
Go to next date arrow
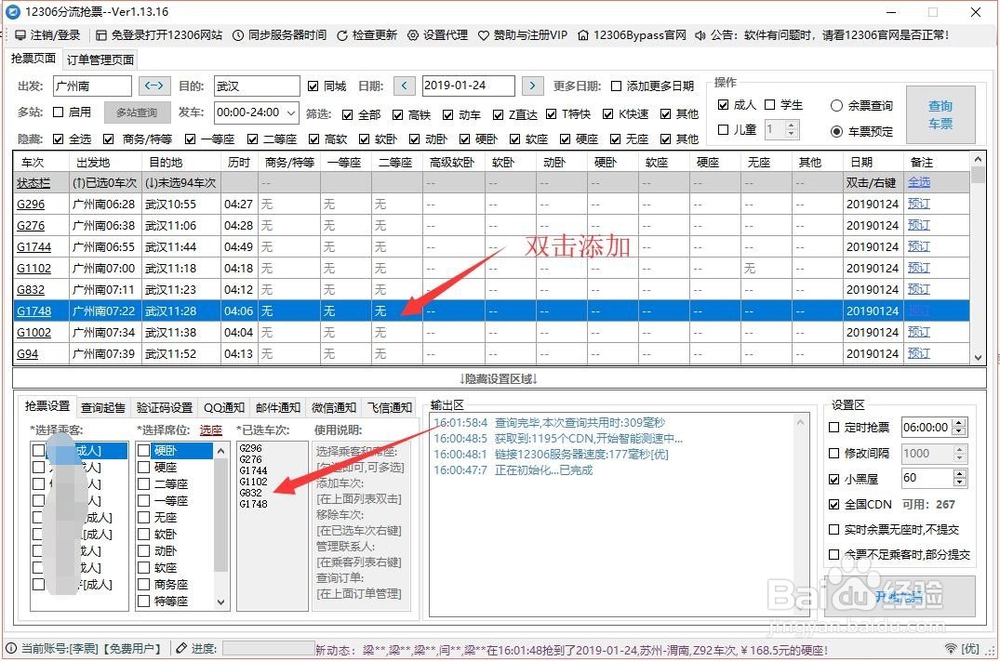(x=533, y=85)
